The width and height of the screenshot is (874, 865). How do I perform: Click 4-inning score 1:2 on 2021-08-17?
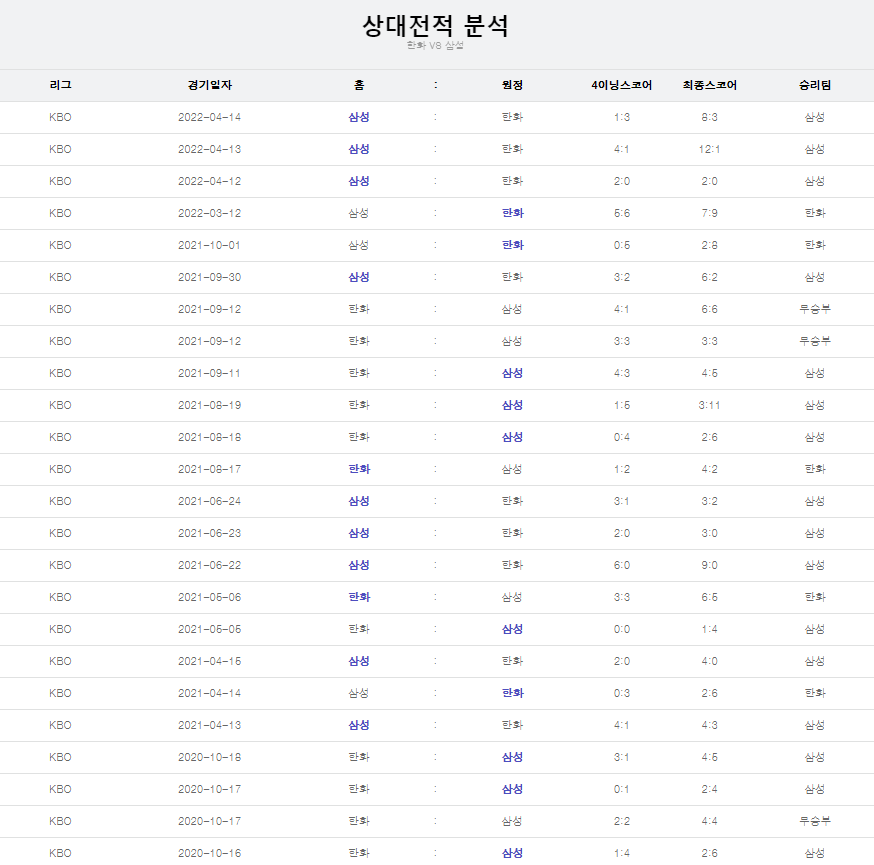point(621,469)
